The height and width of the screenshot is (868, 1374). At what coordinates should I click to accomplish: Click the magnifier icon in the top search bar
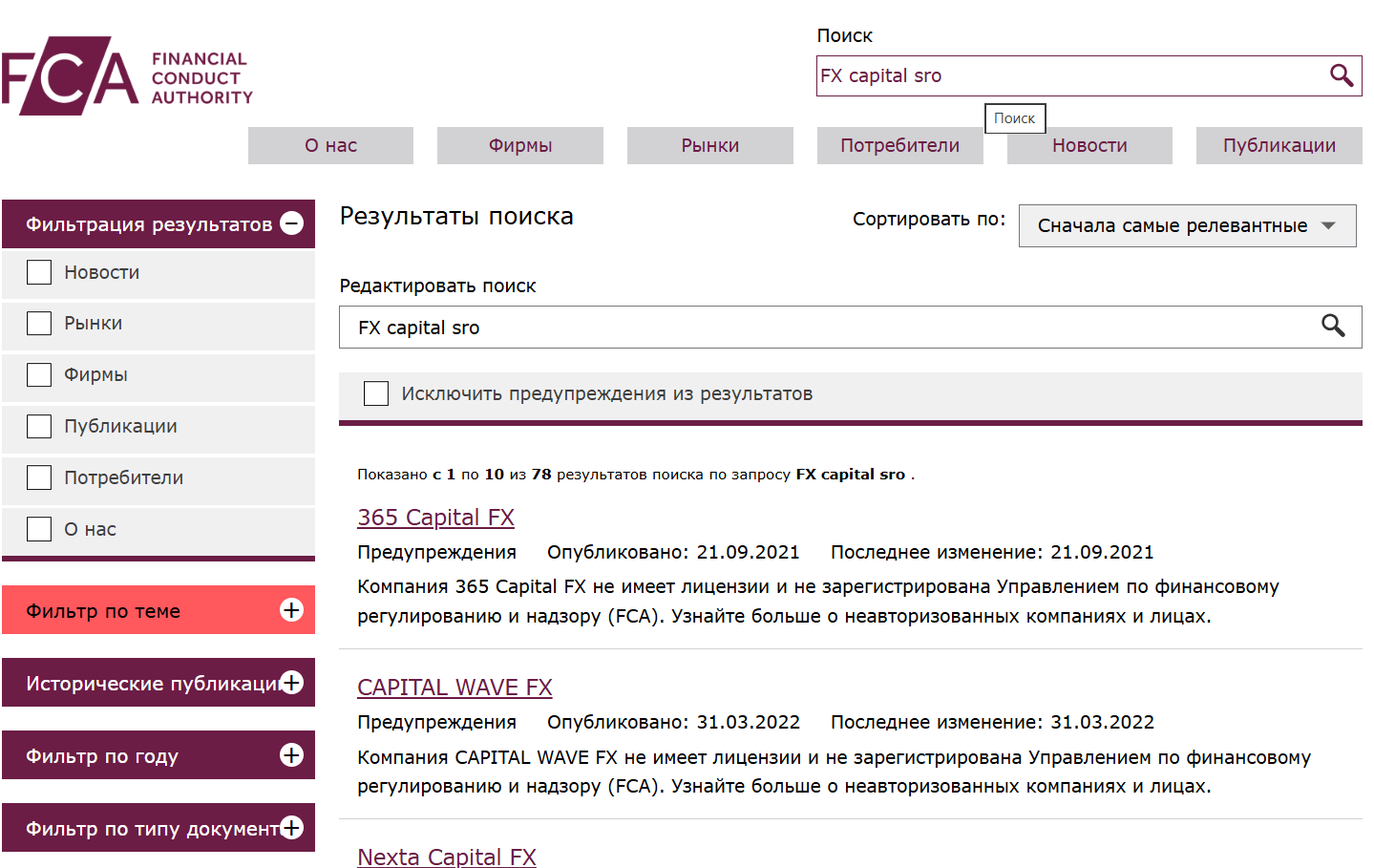coord(1343,75)
